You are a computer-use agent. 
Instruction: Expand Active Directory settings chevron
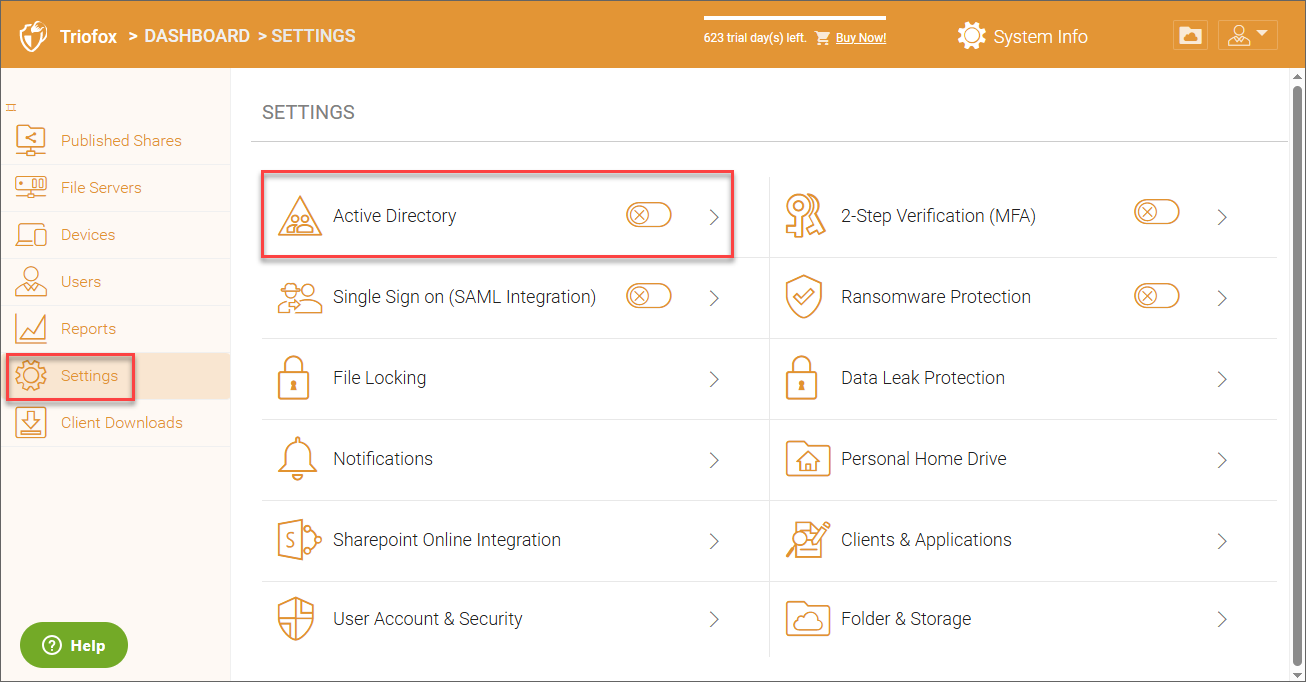pyautogui.click(x=714, y=217)
